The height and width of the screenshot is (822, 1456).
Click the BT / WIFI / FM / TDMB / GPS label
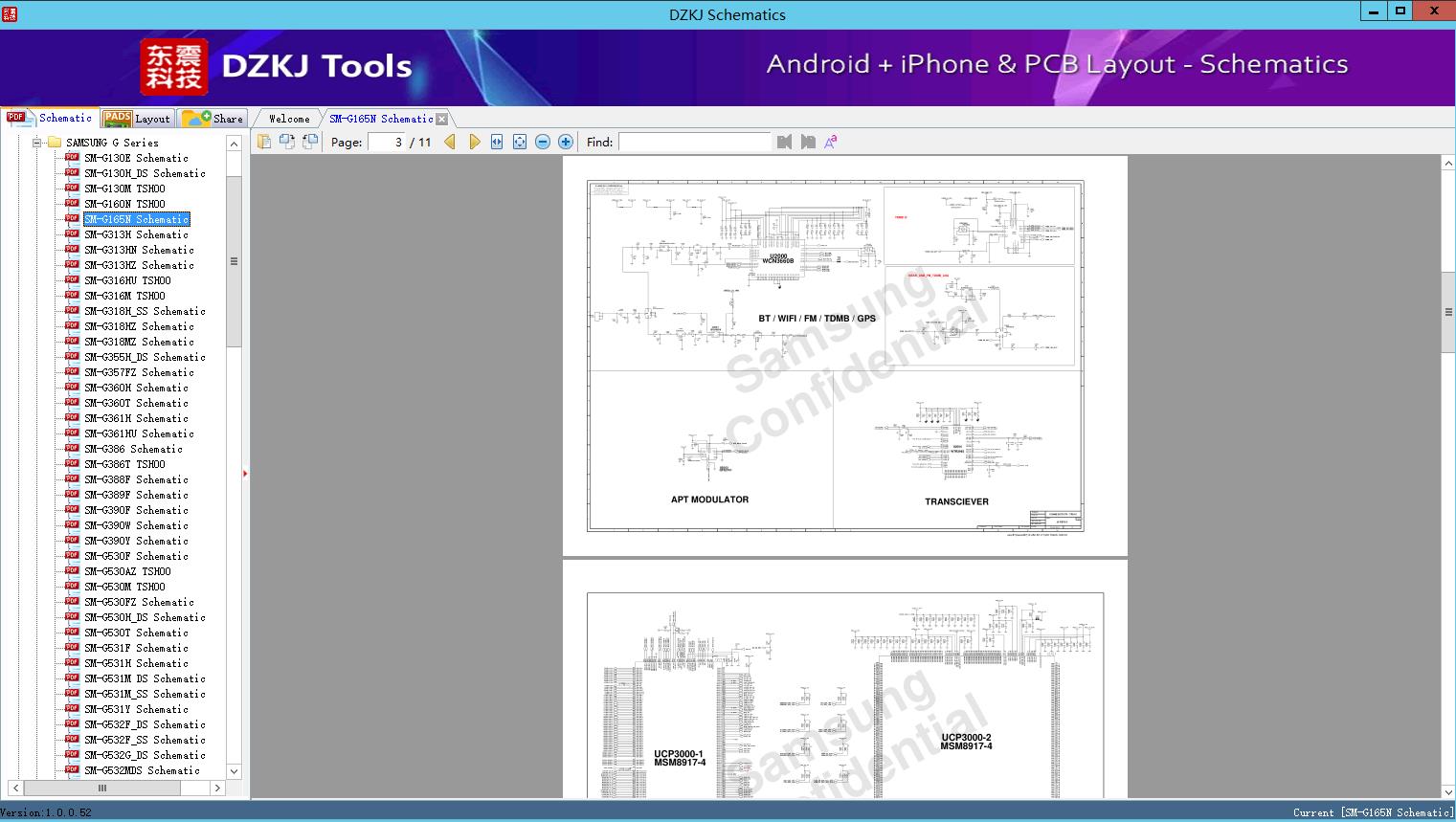click(x=817, y=319)
